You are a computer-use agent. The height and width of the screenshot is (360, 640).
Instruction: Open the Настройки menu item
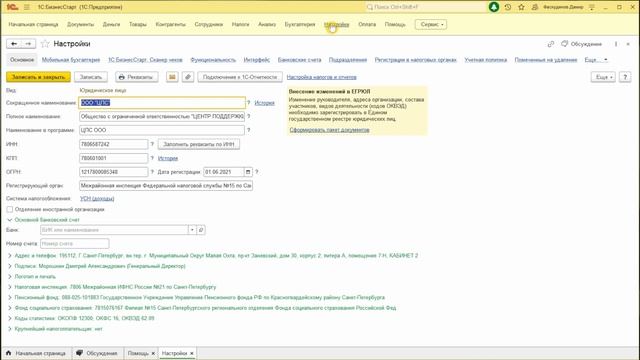pyautogui.click(x=337, y=24)
